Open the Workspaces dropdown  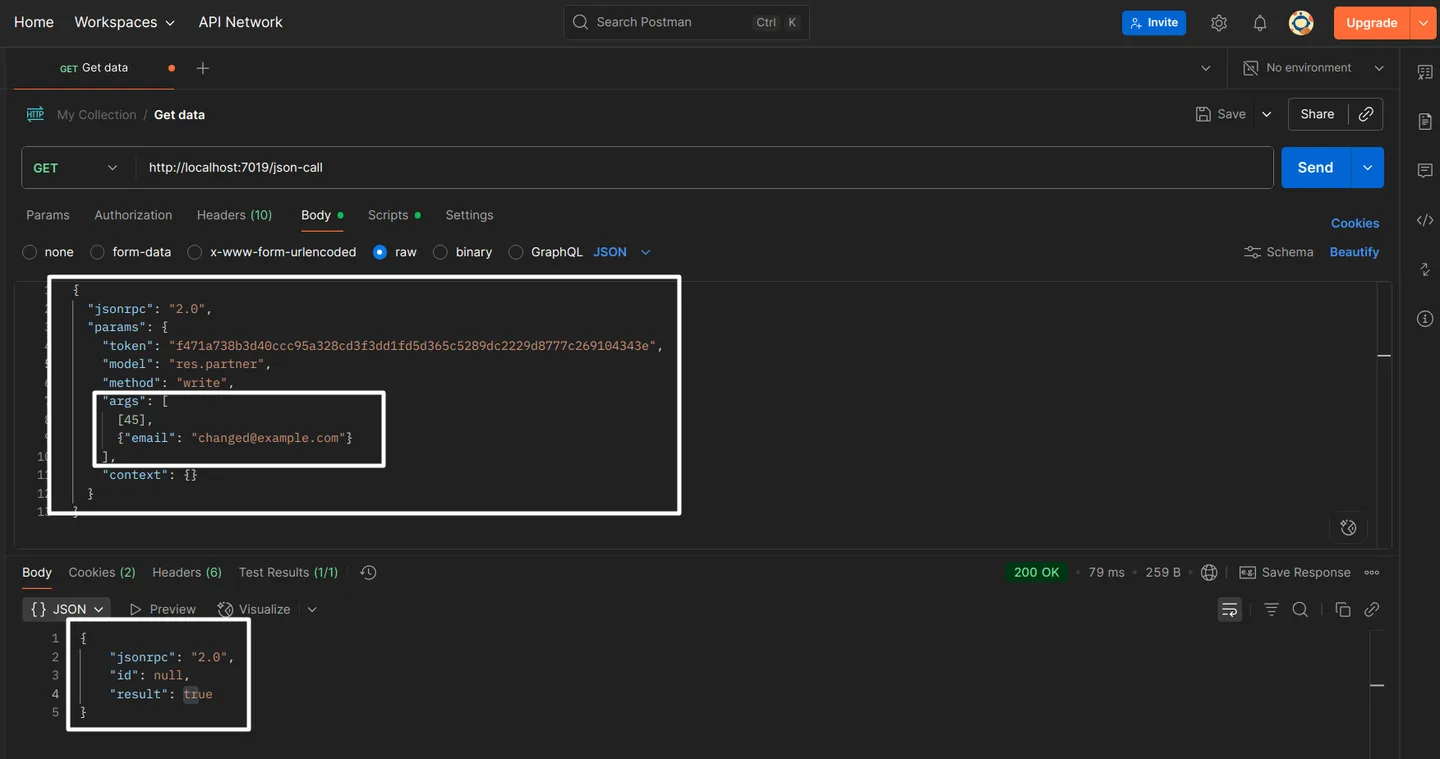pyautogui.click(x=124, y=22)
